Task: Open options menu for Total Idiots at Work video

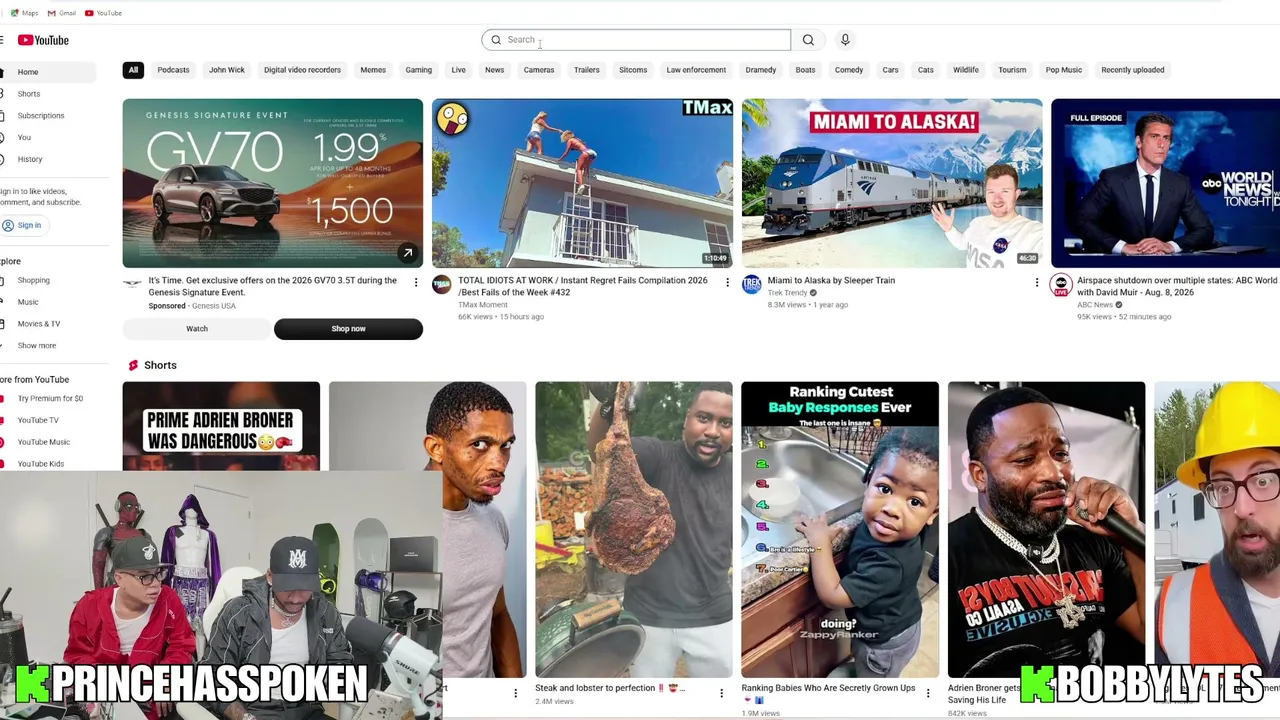Action: 727,283
